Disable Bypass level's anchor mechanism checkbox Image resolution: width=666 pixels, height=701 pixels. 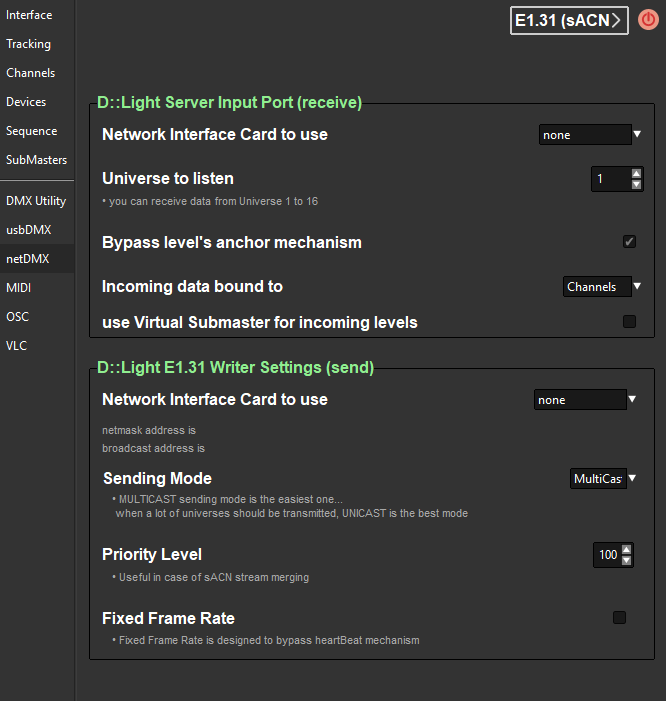629,242
